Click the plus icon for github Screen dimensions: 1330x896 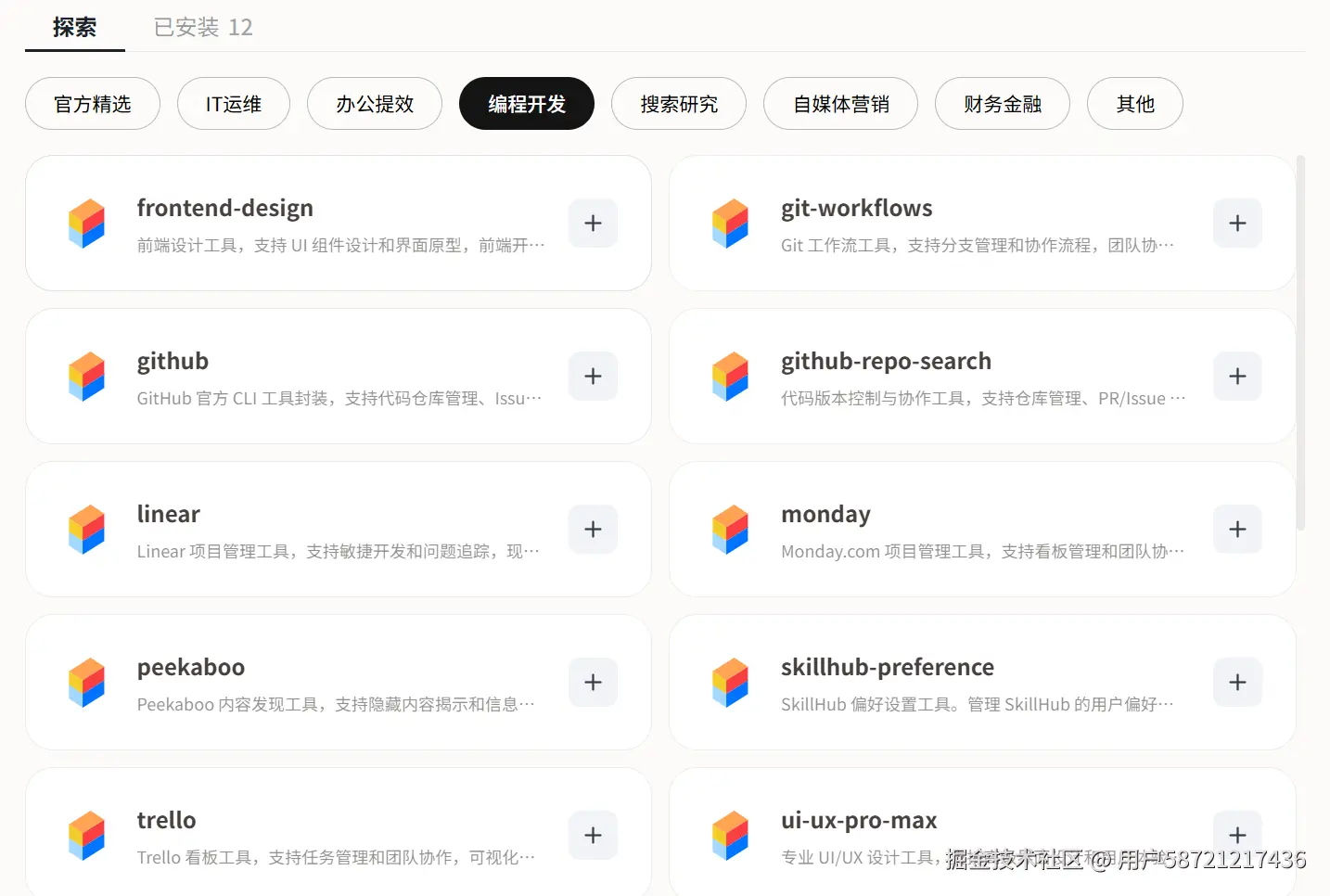pyautogui.click(x=594, y=376)
